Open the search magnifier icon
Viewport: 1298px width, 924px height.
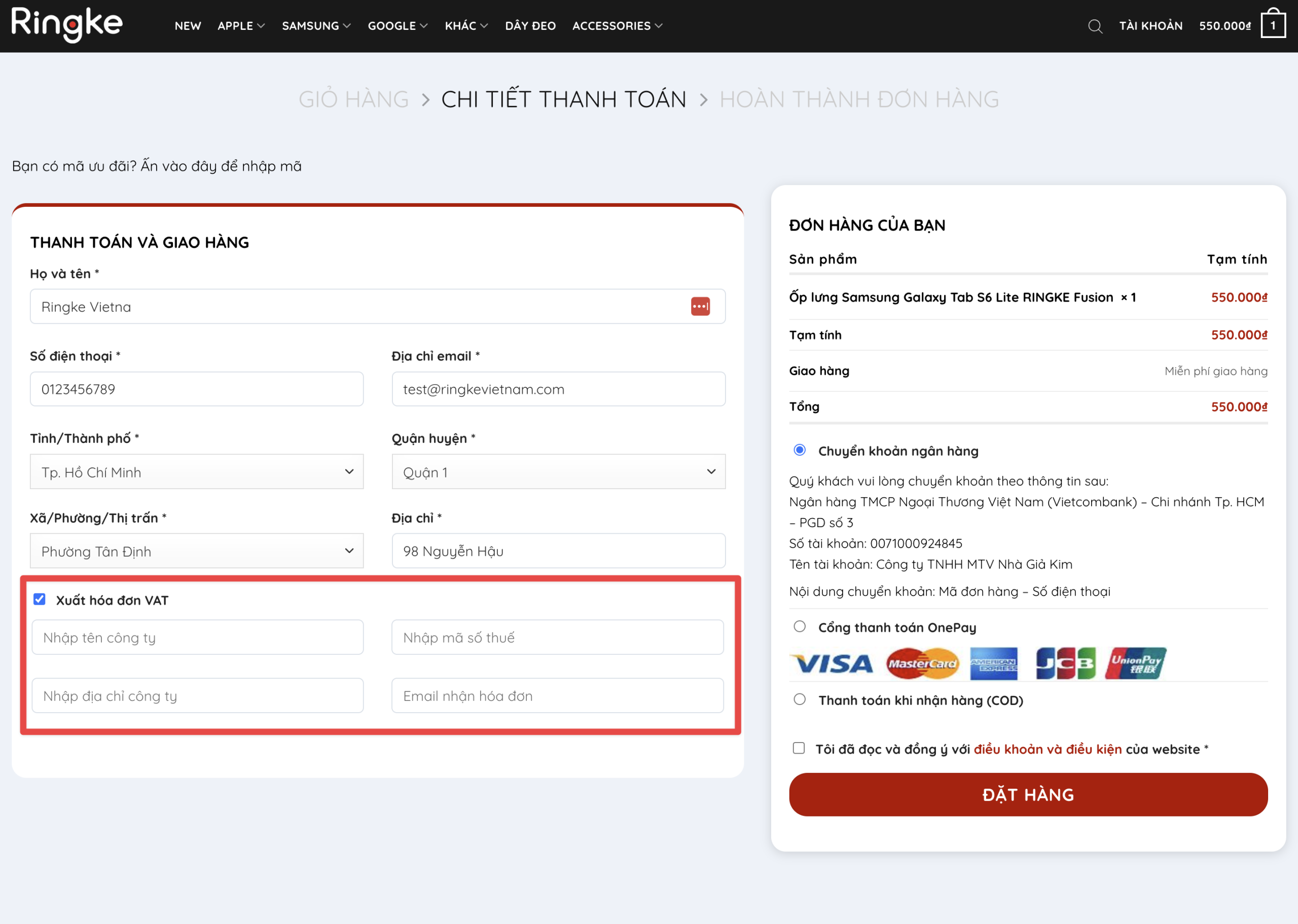(1095, 26)
